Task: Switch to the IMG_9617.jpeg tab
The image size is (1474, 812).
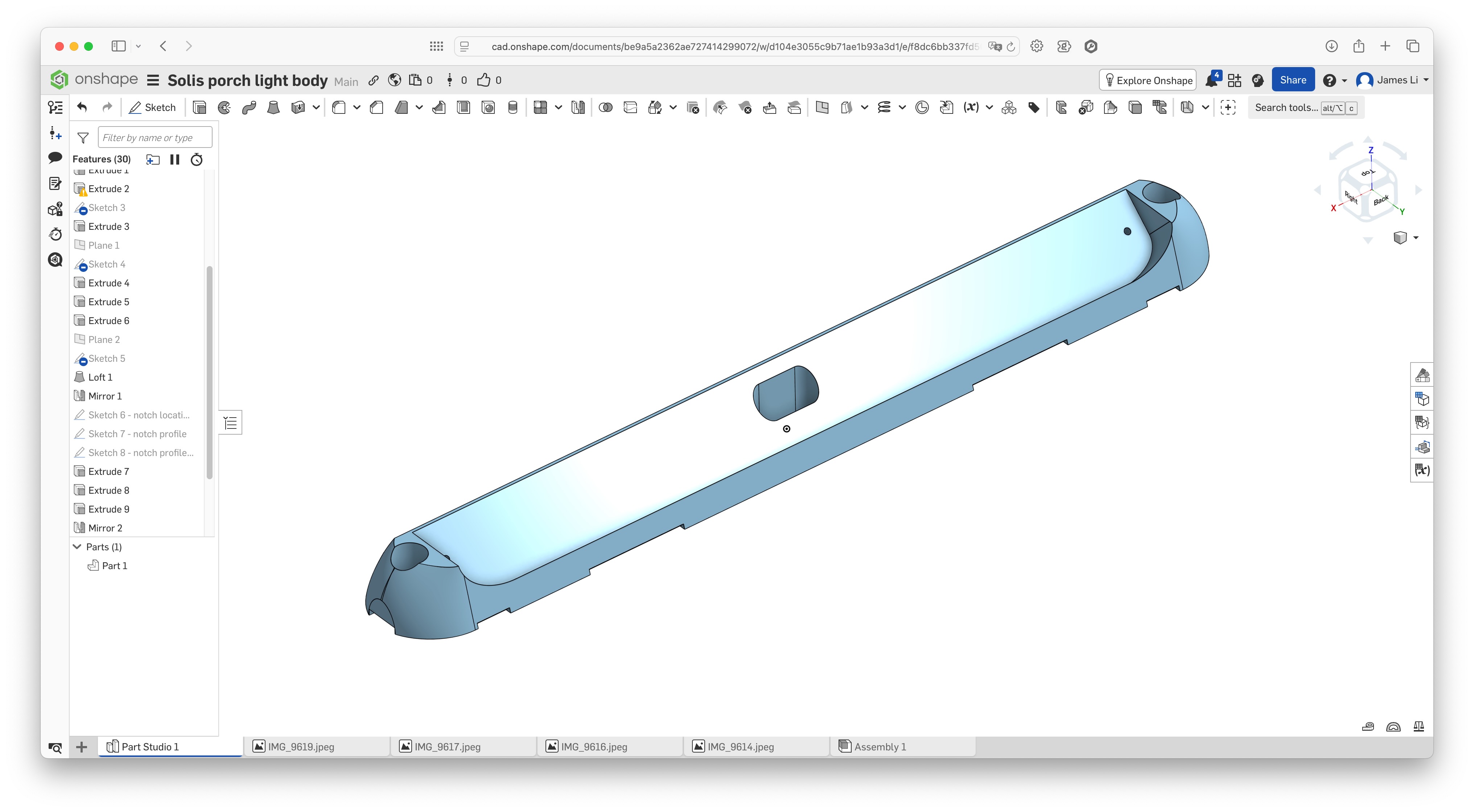Action: tap(463, 746)
